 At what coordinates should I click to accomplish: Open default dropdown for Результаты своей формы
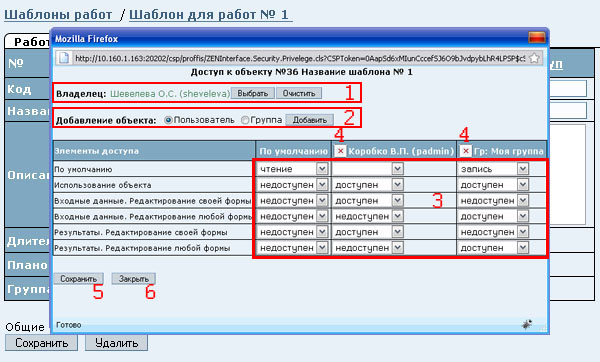point(293,232)
